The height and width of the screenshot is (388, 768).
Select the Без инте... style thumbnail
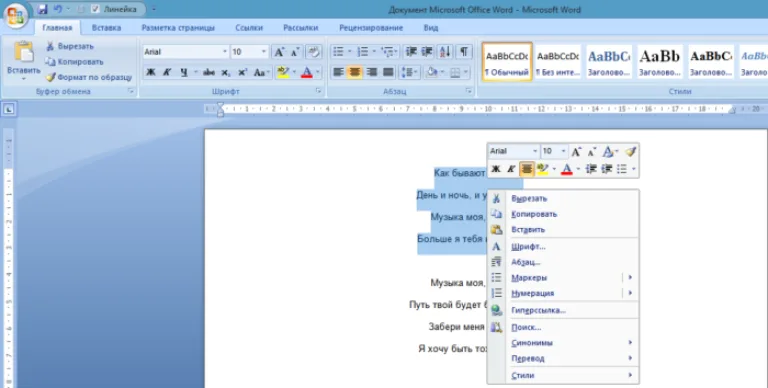[558, 62]
